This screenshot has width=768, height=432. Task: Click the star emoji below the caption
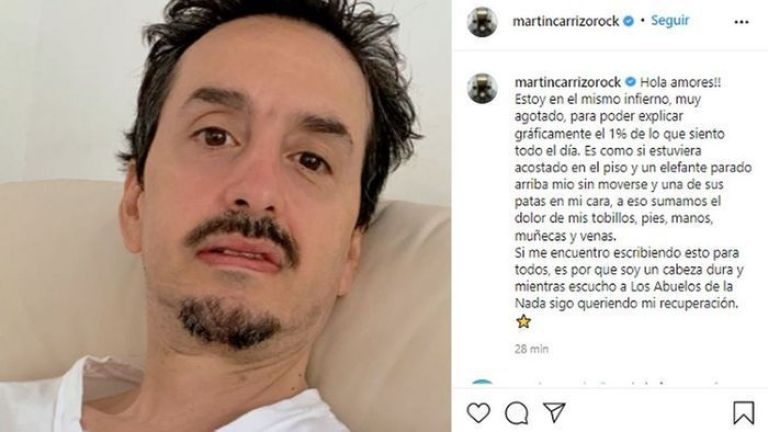pyautogui.click(x=524, y=322)
